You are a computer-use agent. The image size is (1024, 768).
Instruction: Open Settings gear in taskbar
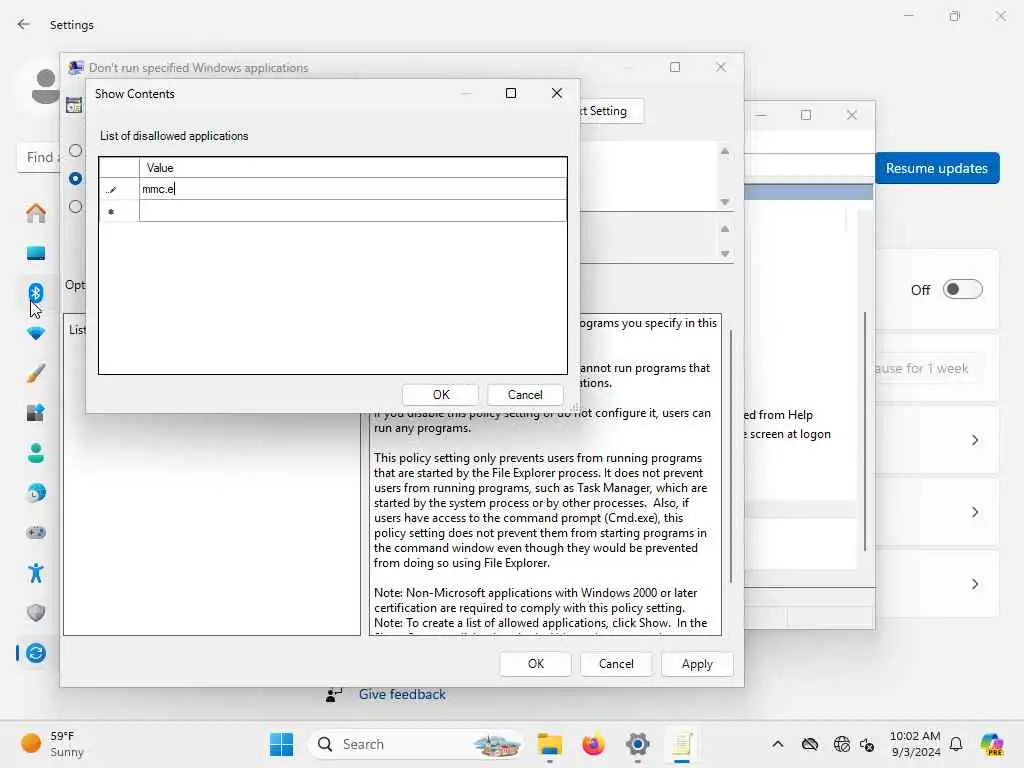(x=637, y=744)
